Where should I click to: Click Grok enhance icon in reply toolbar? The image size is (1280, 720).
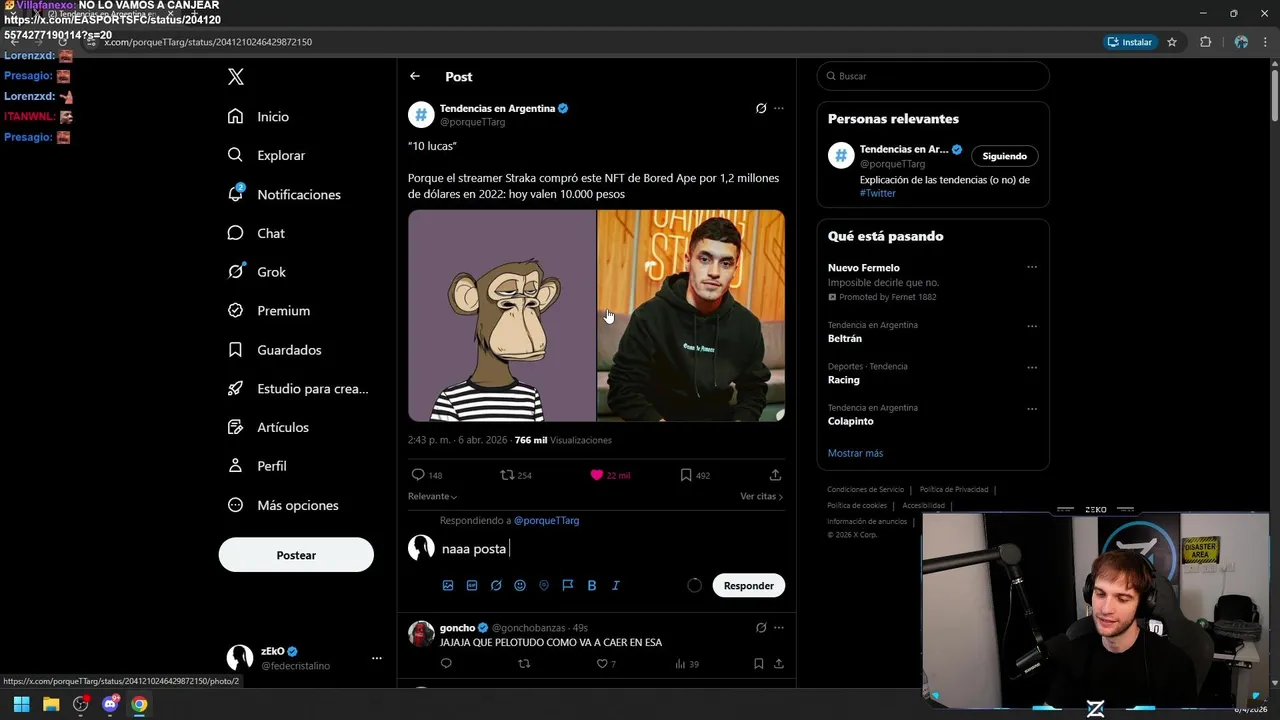(496, 585)
